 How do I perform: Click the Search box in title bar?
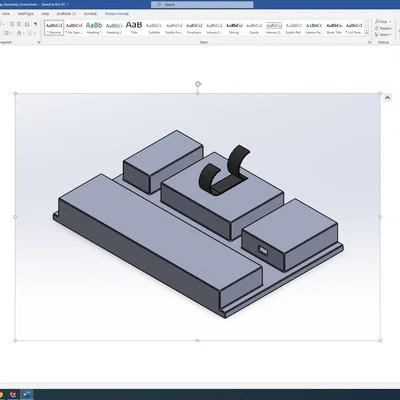[x=202, y=4]
